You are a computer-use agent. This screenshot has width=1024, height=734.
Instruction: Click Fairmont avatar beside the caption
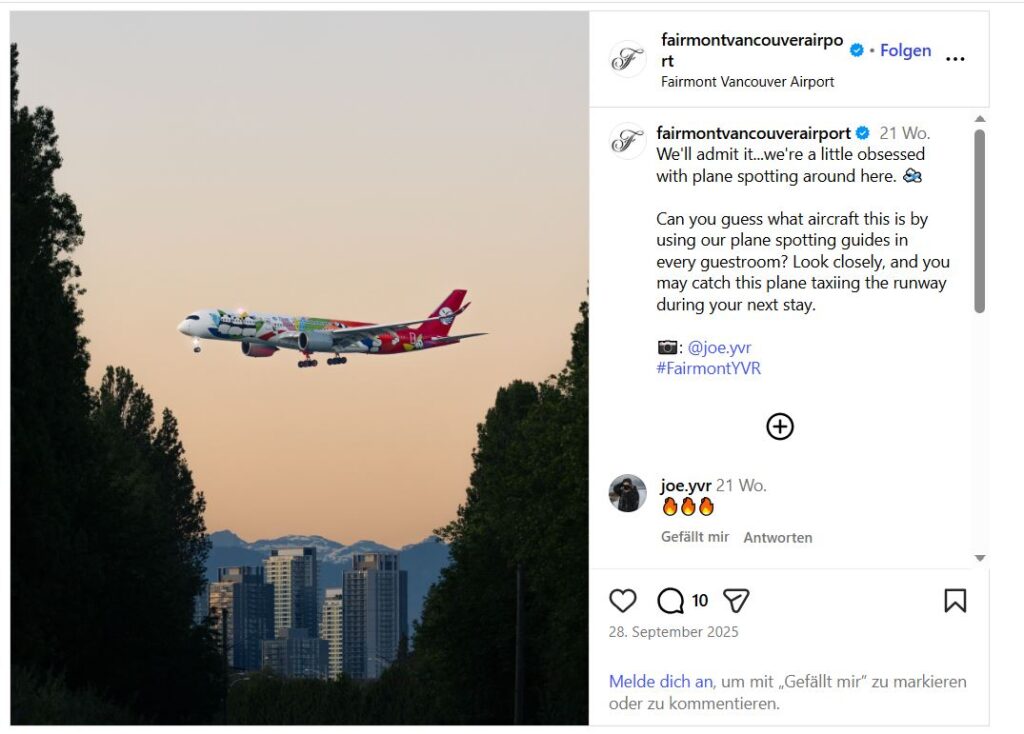628,141
